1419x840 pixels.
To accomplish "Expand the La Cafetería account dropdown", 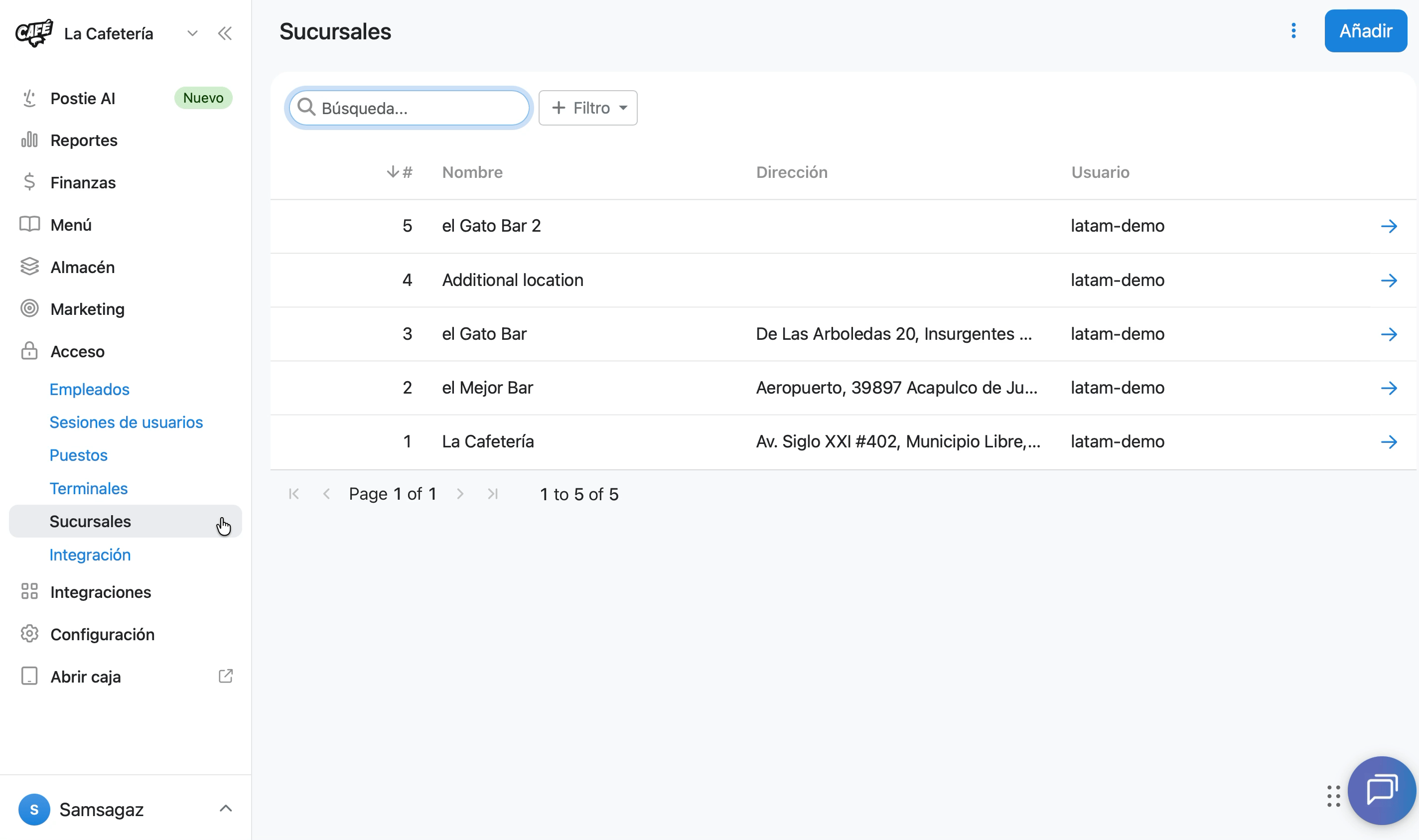I will click(x=192, y=33).
